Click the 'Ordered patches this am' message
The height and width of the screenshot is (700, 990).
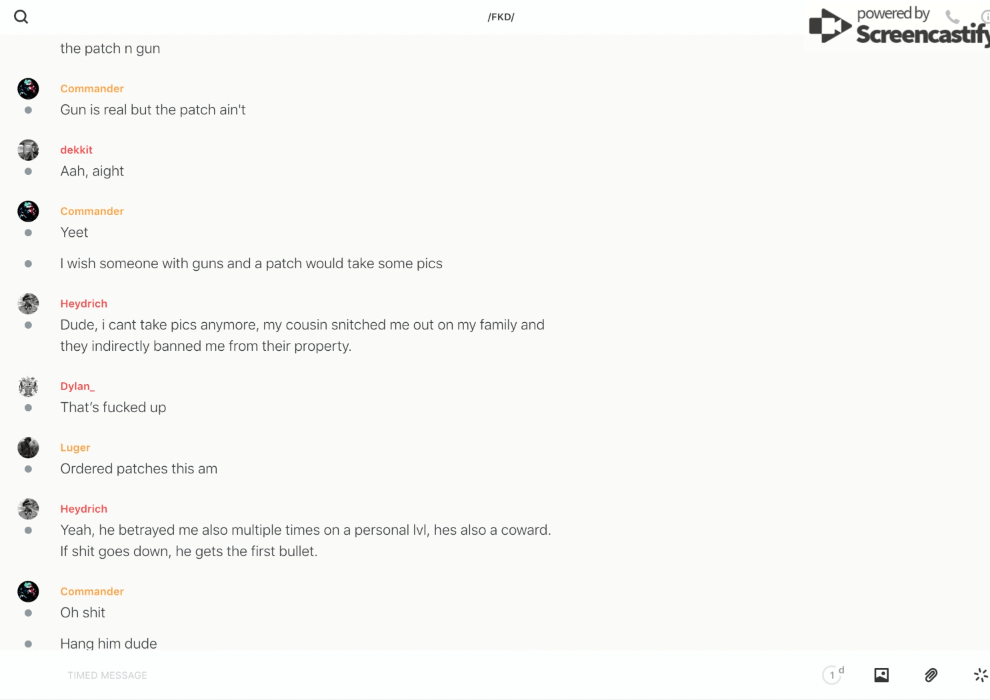click(138, 469)
